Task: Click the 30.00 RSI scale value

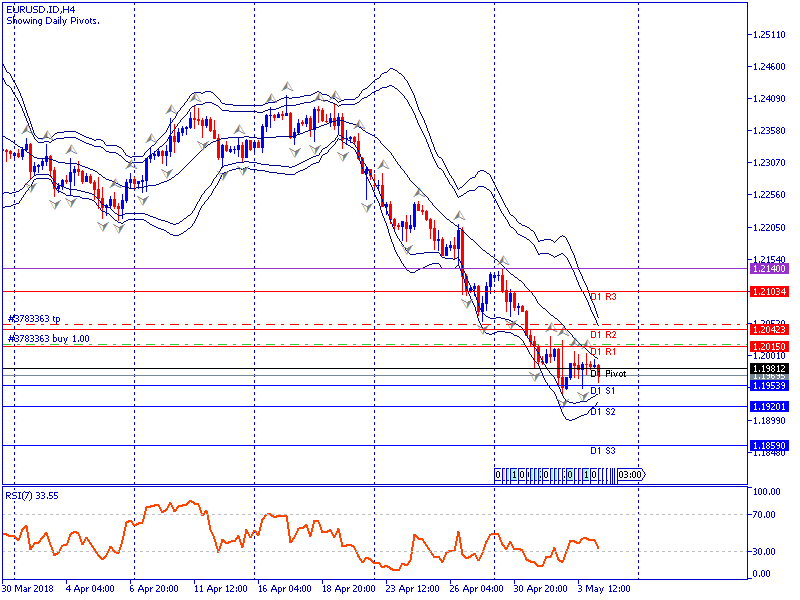Action: (764, 552)
